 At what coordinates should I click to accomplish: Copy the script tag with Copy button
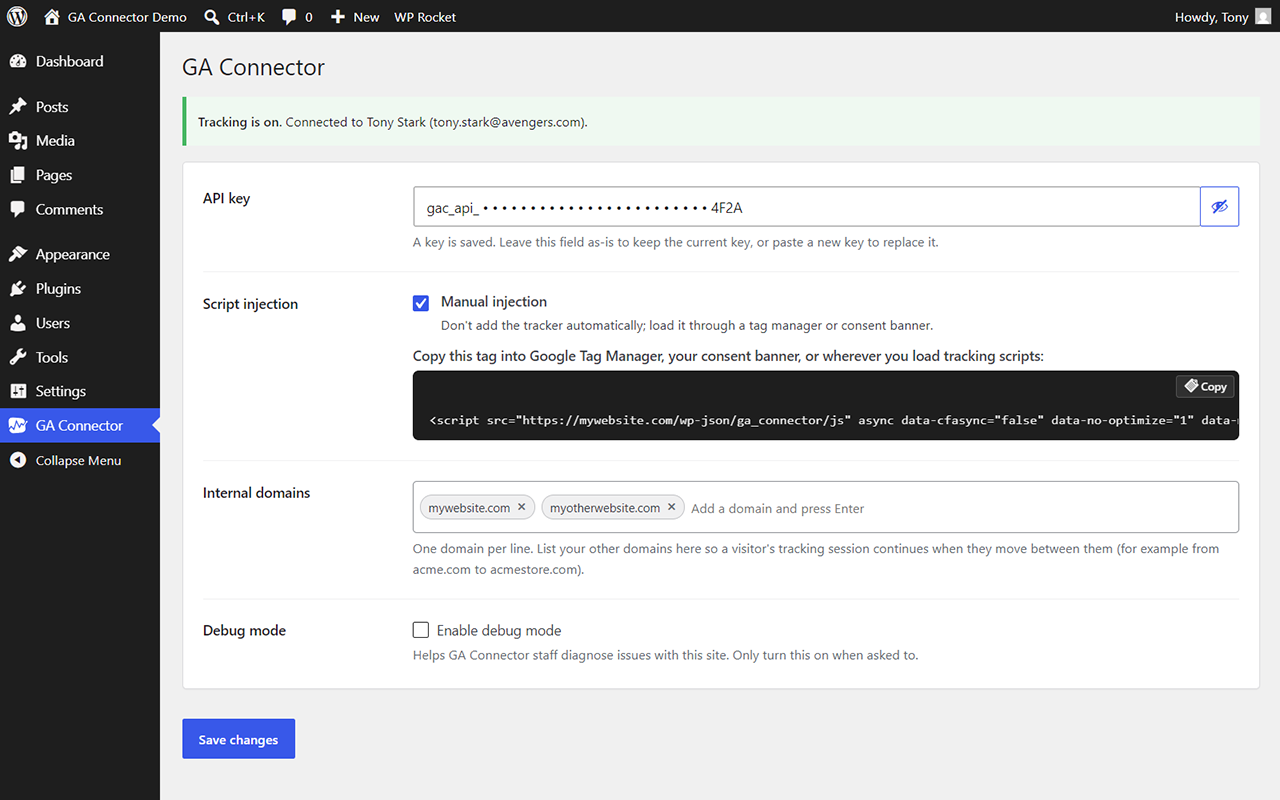click(x=1205, y=386)
